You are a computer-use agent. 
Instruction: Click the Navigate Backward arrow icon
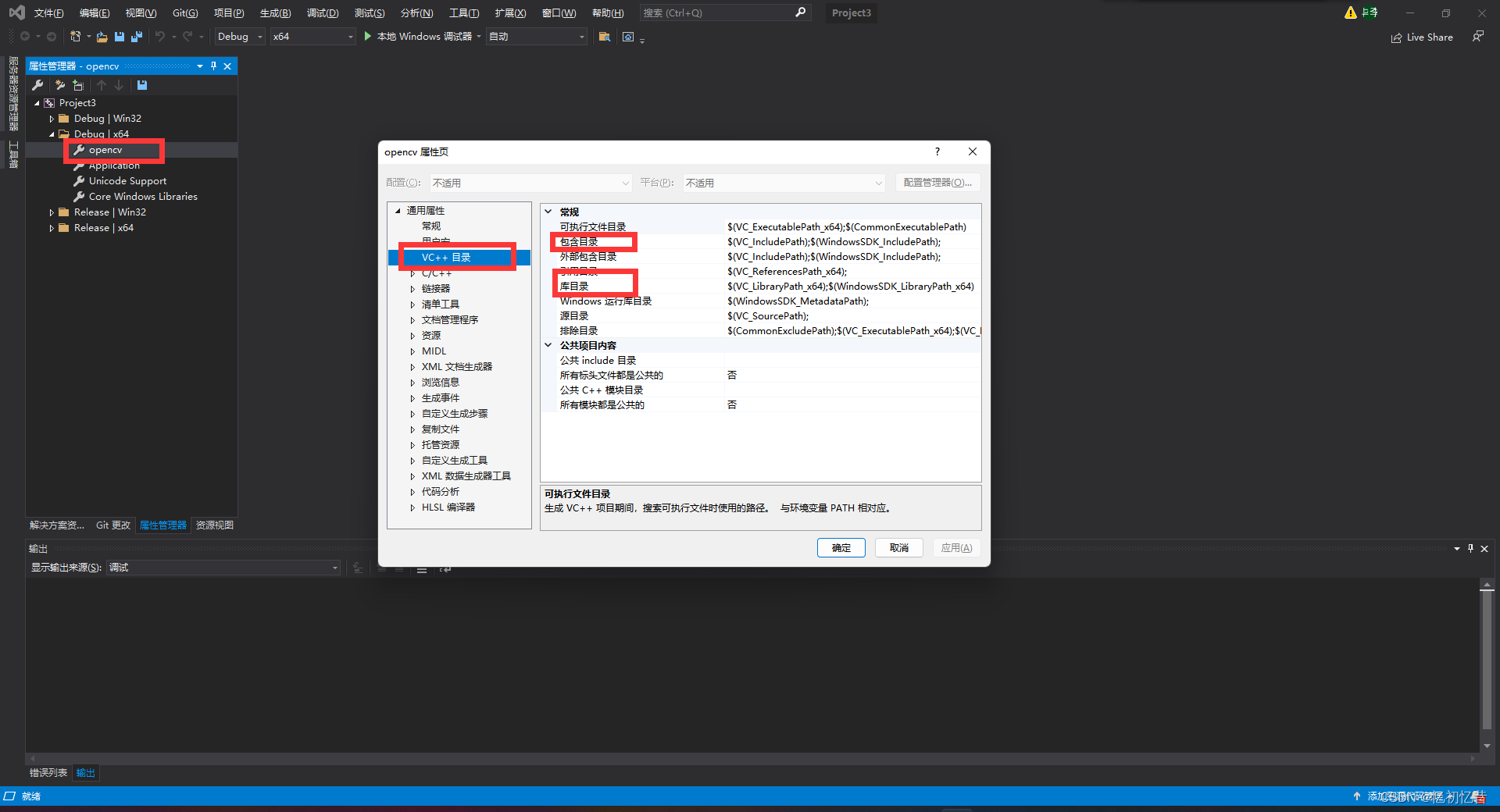(25, 37)
